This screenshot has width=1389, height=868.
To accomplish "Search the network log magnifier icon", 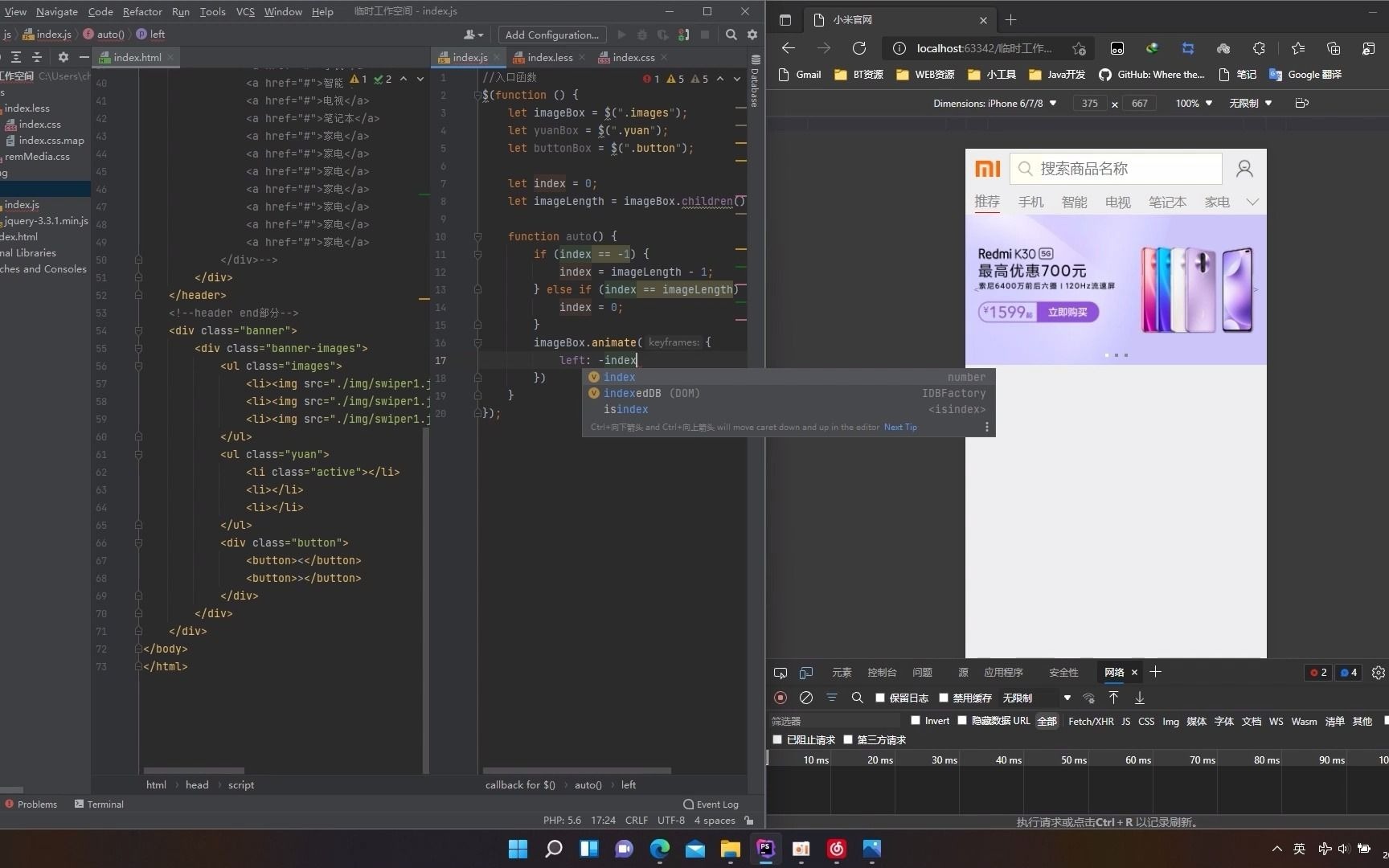I will coord(858,698).
